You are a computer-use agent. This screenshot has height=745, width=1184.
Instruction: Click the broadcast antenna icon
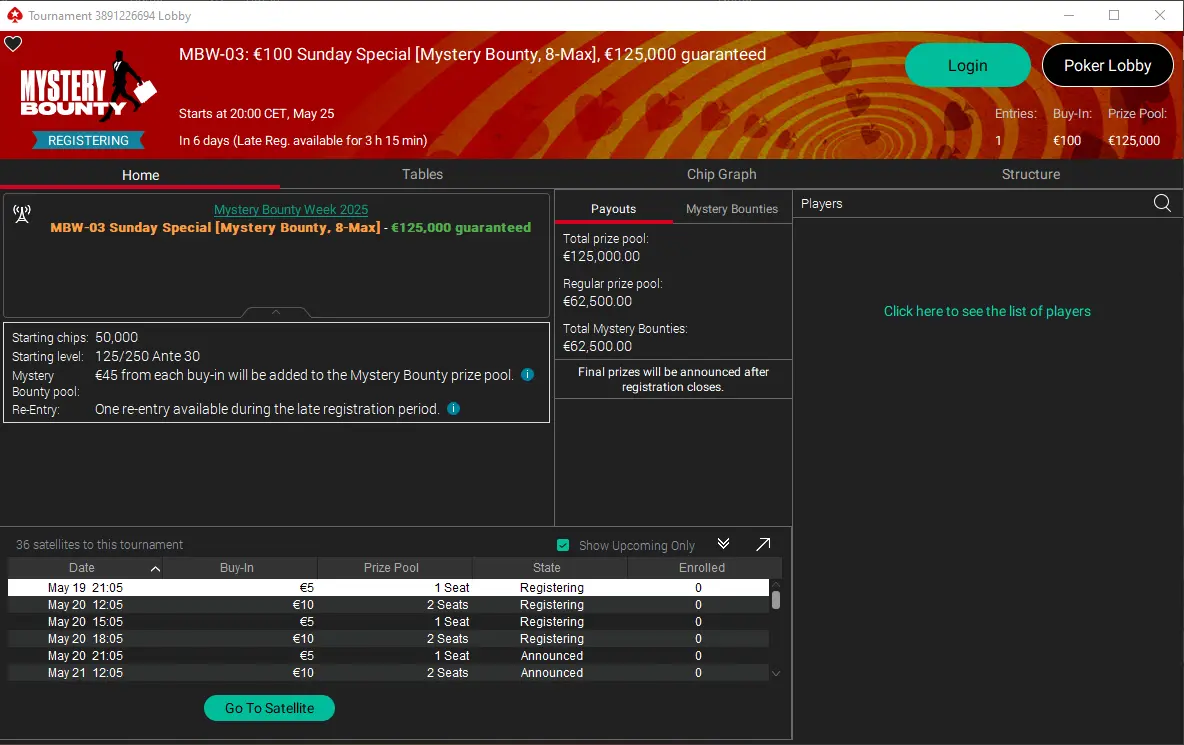[x=22, y=214]
